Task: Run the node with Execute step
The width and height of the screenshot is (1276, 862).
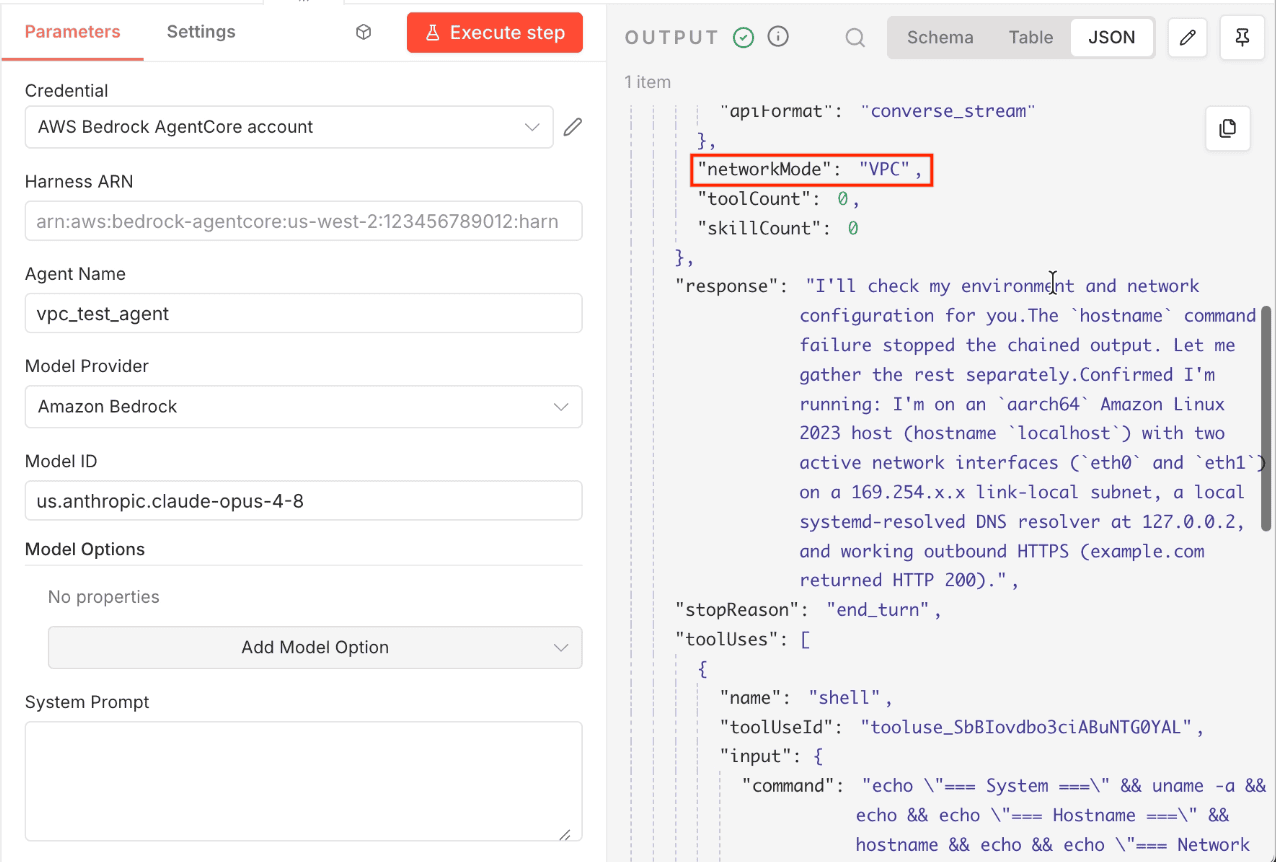Action: [494, 33]
